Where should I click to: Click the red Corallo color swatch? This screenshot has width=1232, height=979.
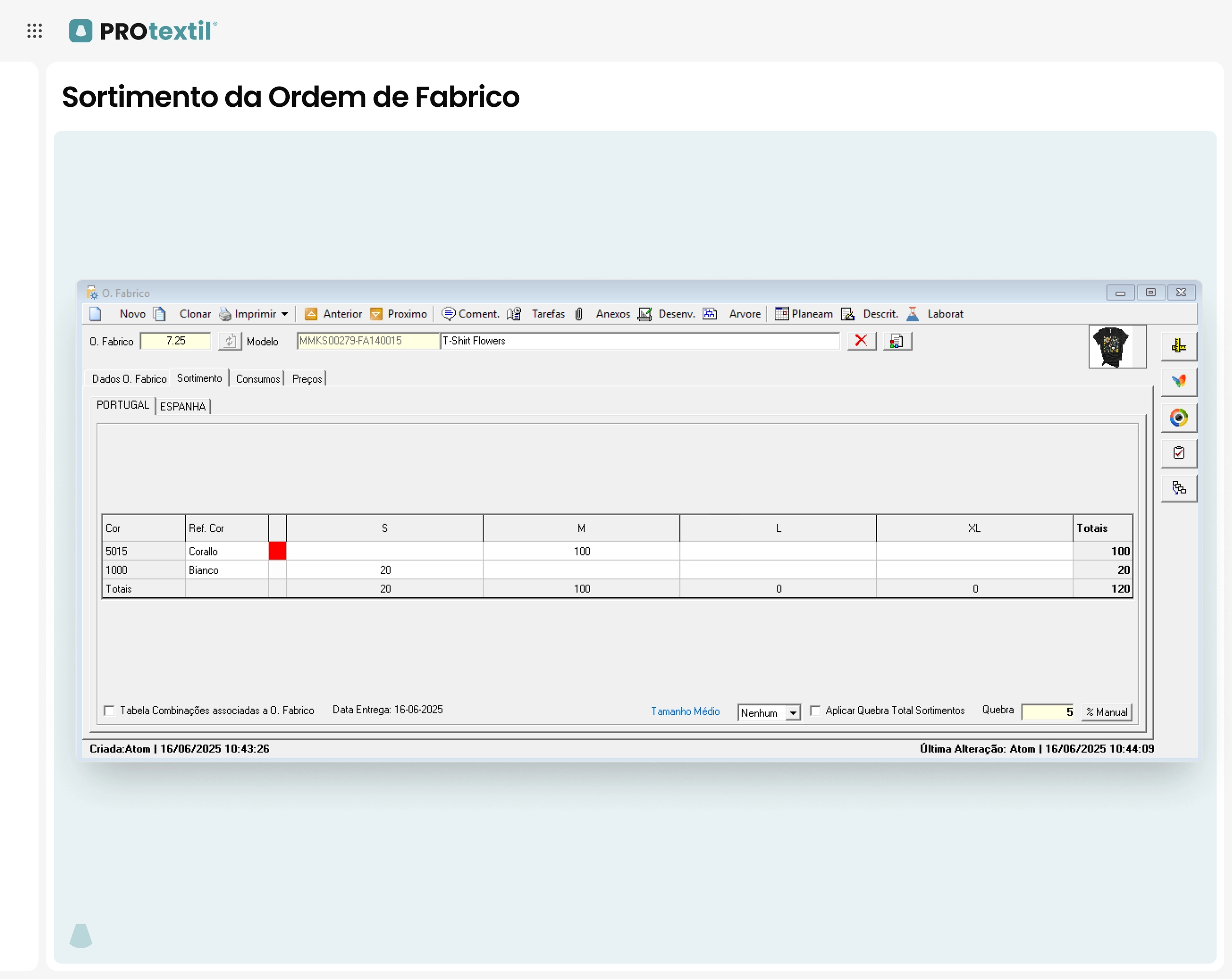click(x=277, y=551)
